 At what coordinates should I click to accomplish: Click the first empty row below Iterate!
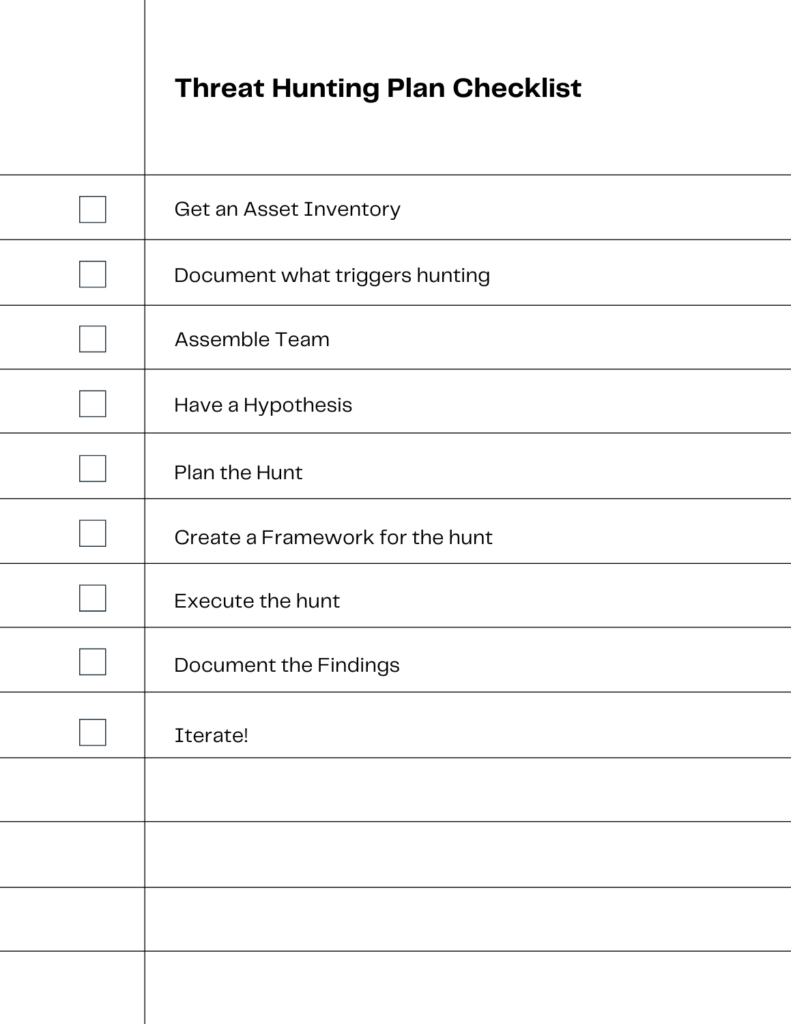pyautogui.click(x=395, y=790)
